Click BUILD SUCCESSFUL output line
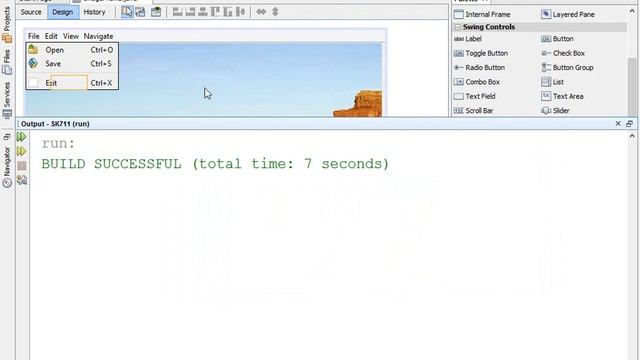The width and height of the screenshot is (640, 360). tap(215, 164)
